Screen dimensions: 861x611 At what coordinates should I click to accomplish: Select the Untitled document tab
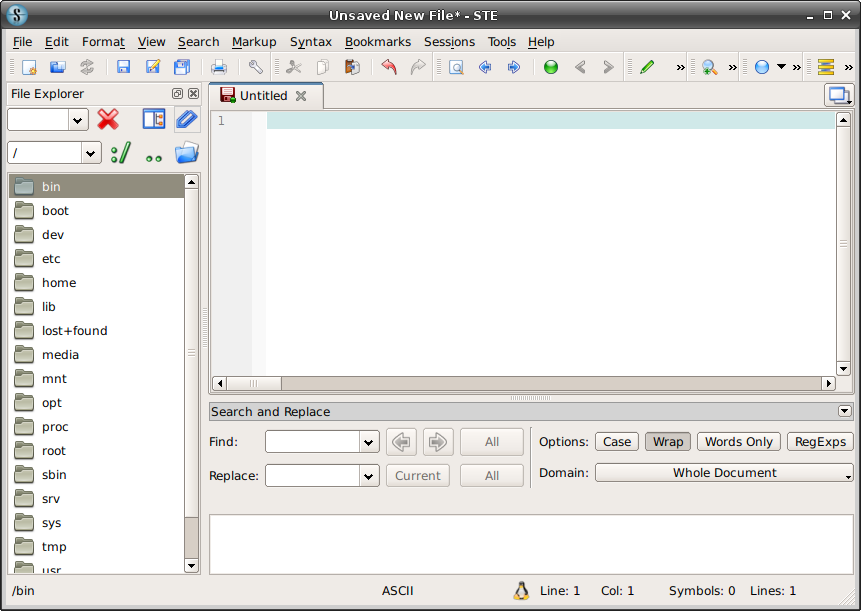click(266, 96)
